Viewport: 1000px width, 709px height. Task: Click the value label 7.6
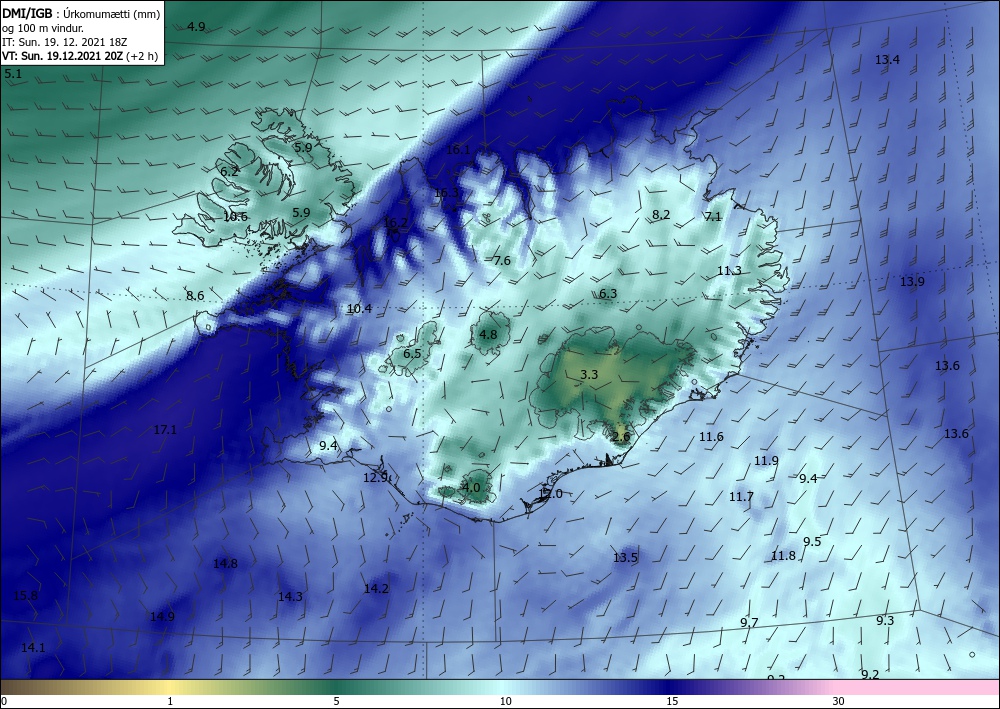point(502,261)
